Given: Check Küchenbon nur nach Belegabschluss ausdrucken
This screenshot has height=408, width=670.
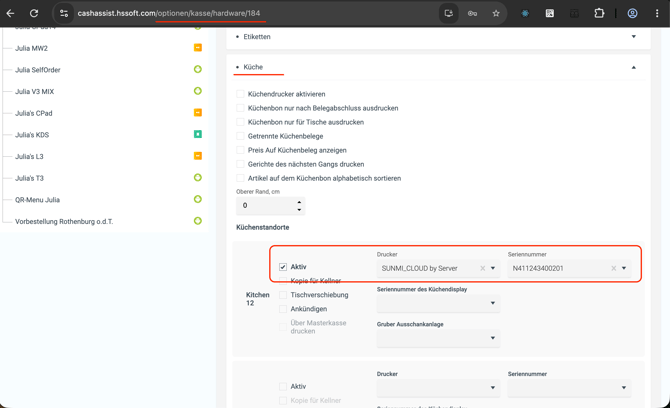Looking at the screenshot, I should (240, 108).
